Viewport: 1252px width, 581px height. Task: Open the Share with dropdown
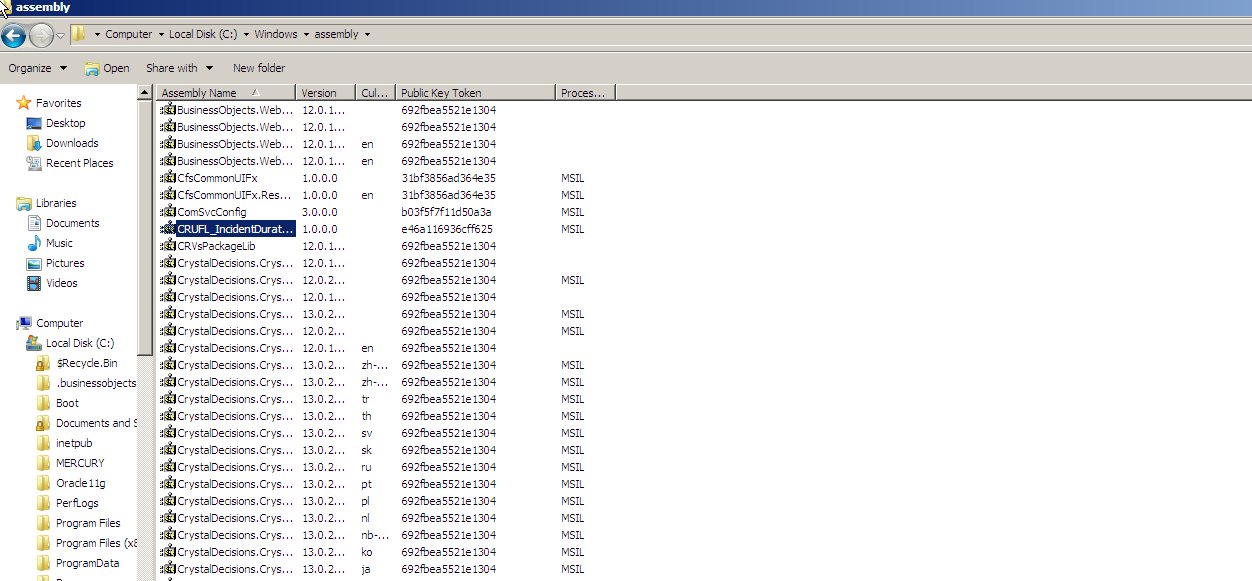click(x=179, y=68)
